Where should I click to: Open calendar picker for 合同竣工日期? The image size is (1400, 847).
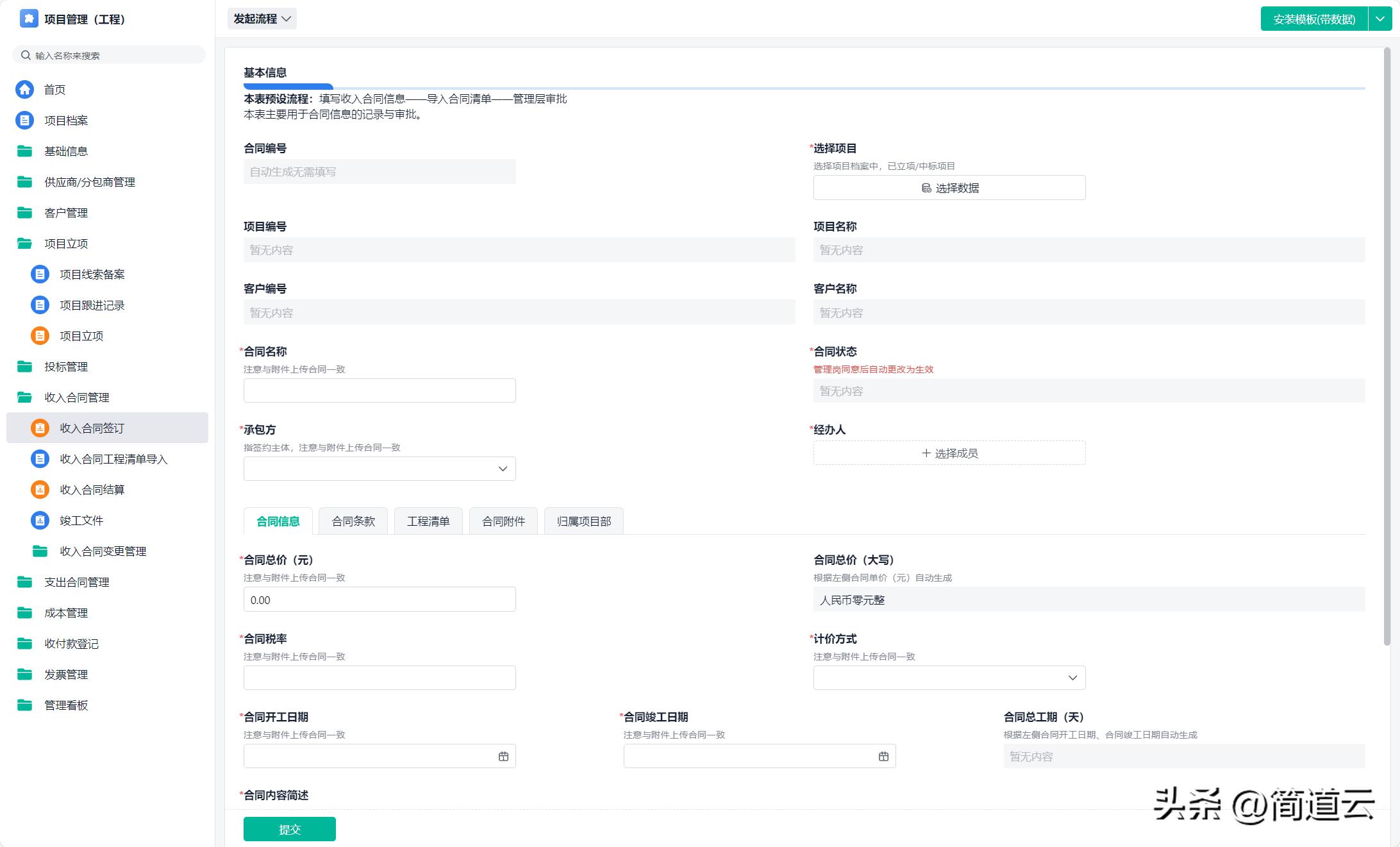pos(883,757)
